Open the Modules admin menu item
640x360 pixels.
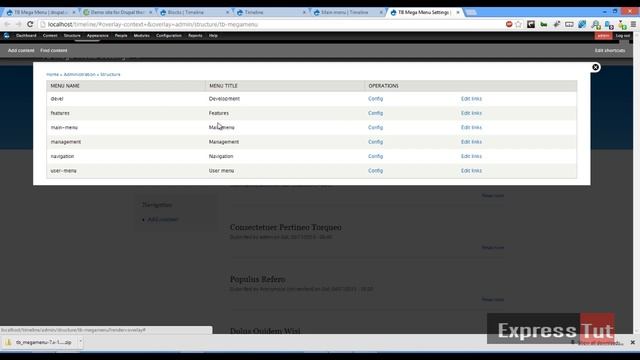pyautogui.click(x=142, y=36)
